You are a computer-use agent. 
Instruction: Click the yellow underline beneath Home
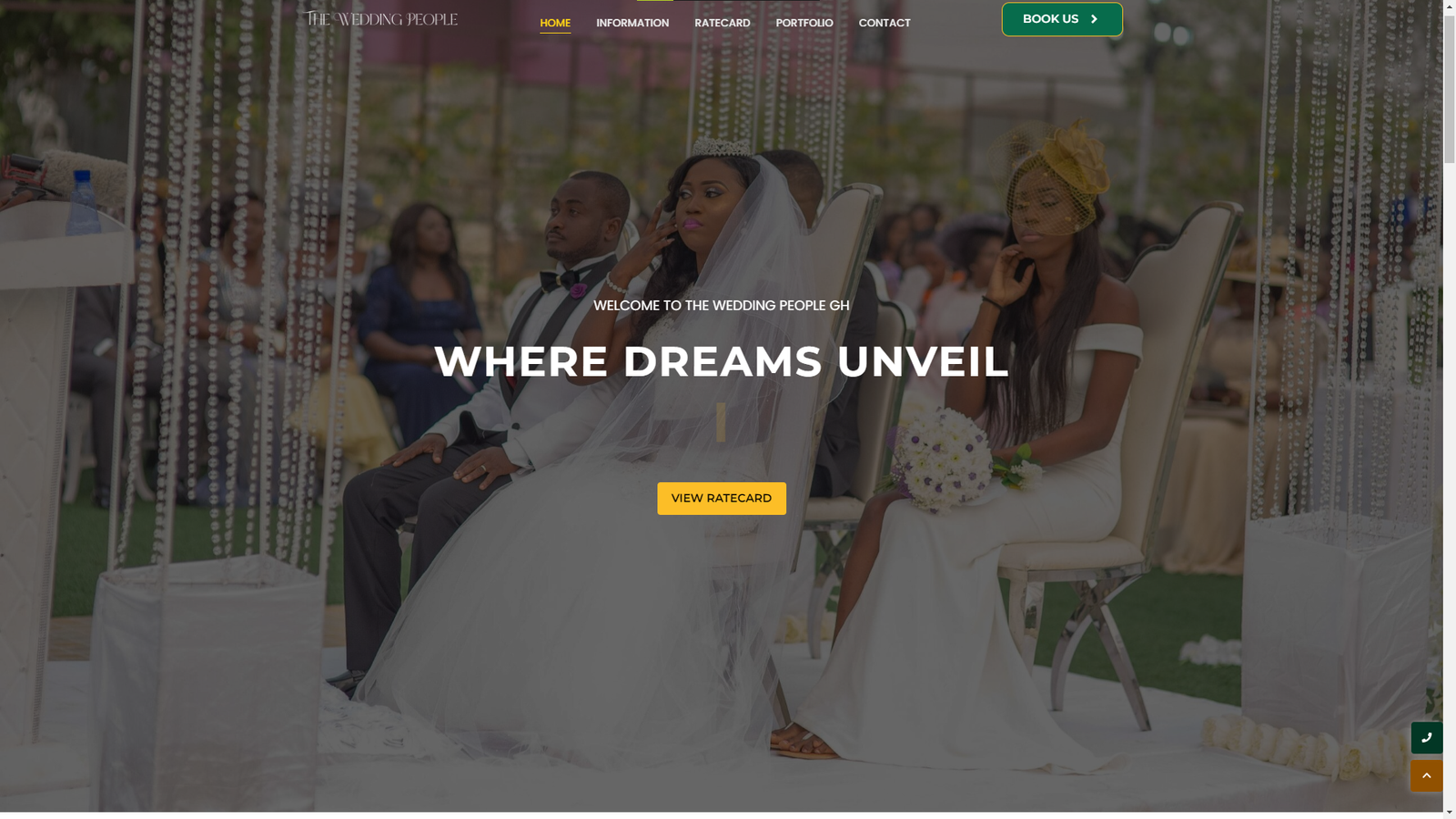click(x=555, y=33)
